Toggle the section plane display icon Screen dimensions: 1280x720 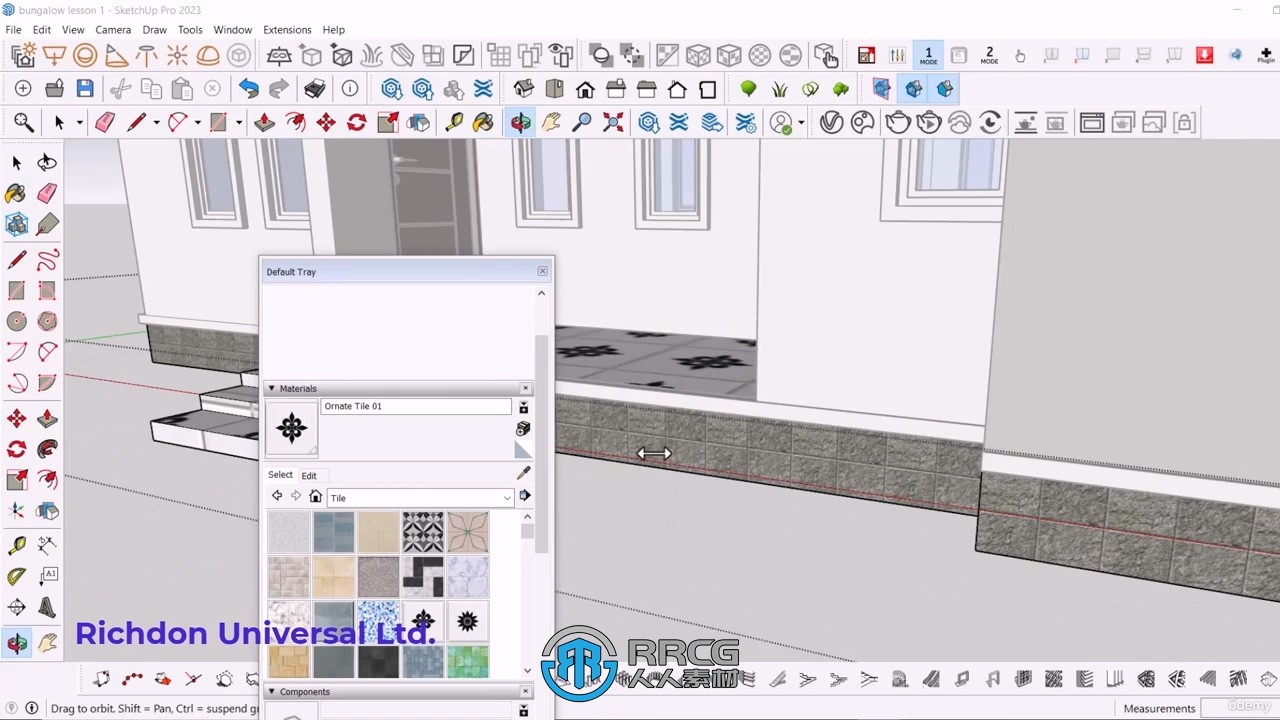pyautogui.click(x=881, y=89)
